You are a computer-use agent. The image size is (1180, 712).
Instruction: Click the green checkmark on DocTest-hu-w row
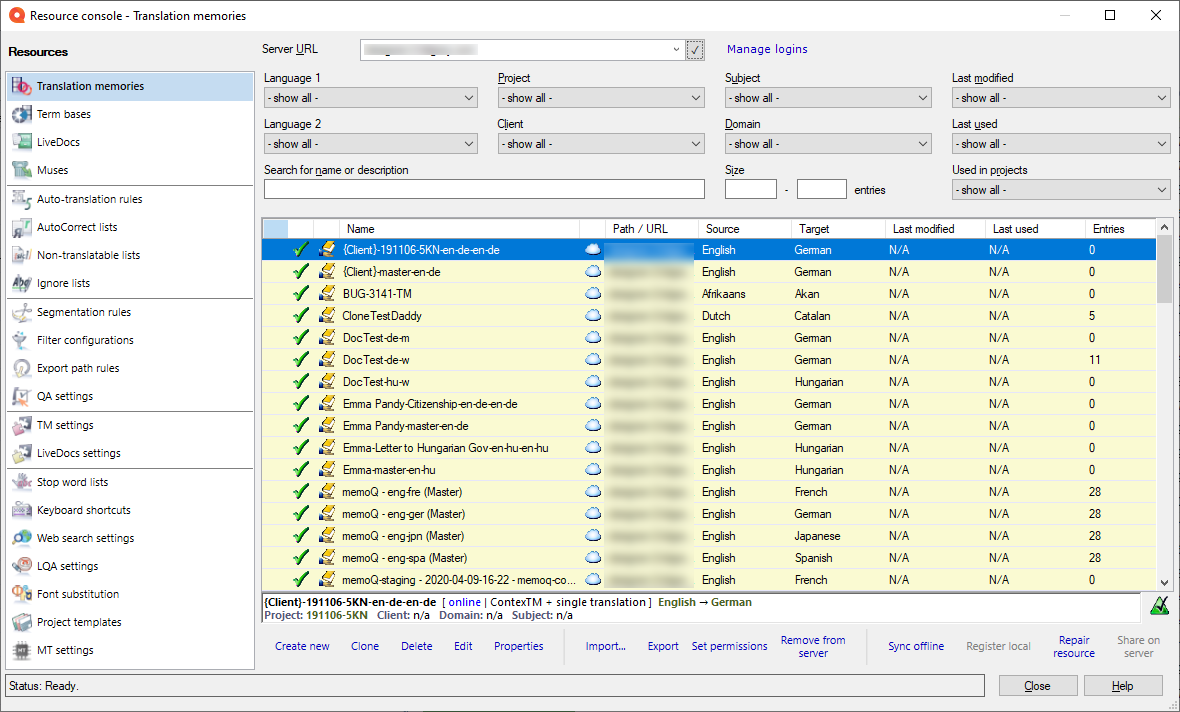(301, 382)
